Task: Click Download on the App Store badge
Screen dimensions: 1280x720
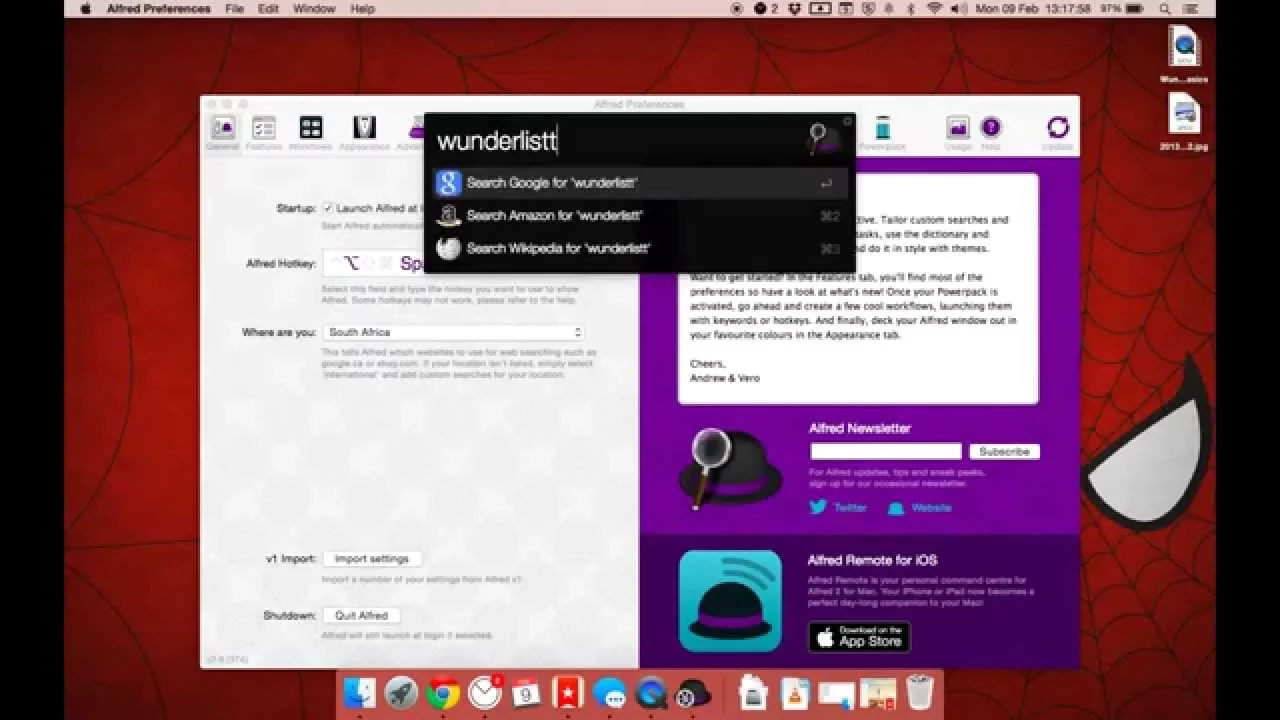Action: [859, 637]
